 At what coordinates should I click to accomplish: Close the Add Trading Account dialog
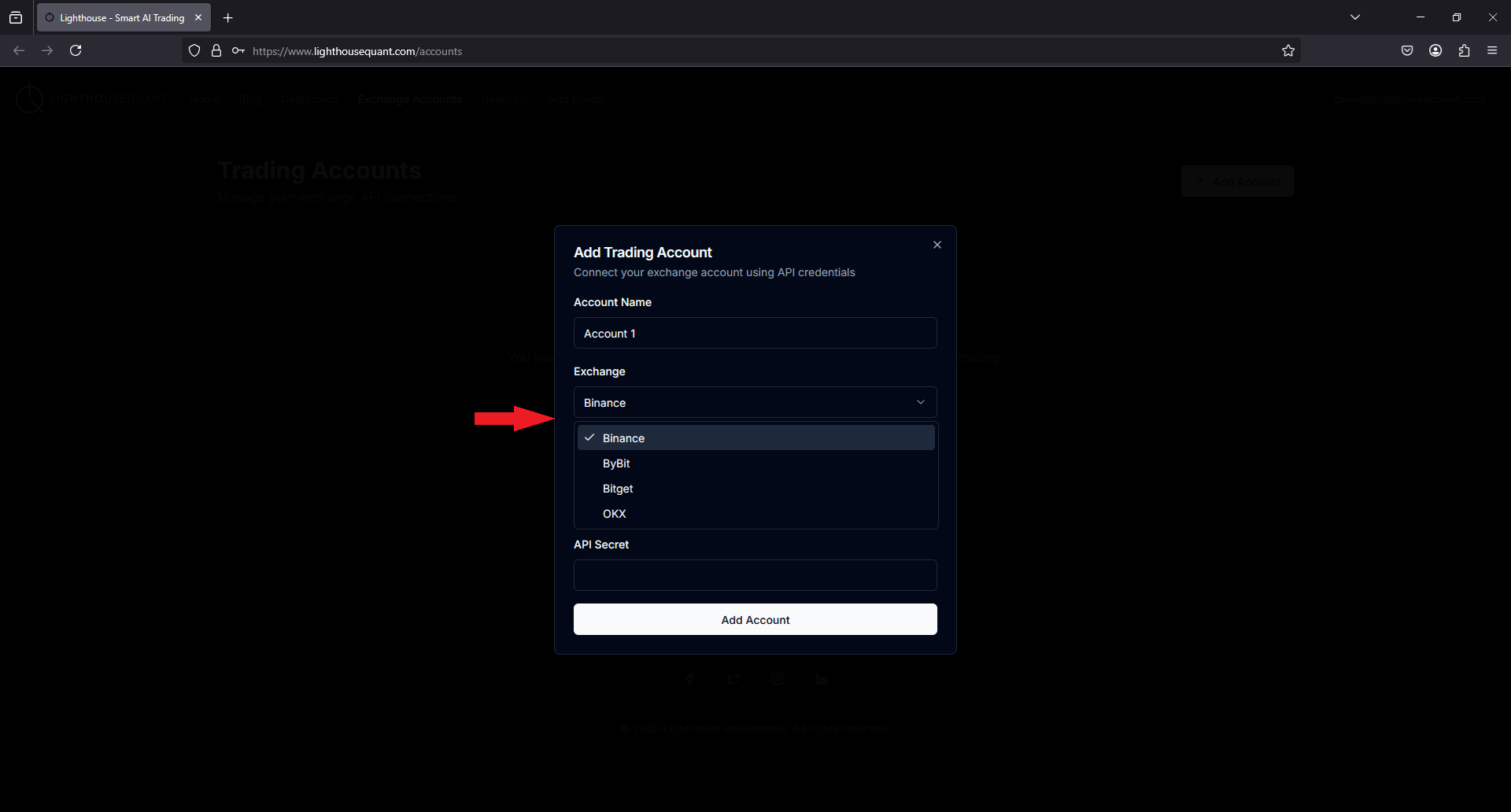click(x=937, y=245)
